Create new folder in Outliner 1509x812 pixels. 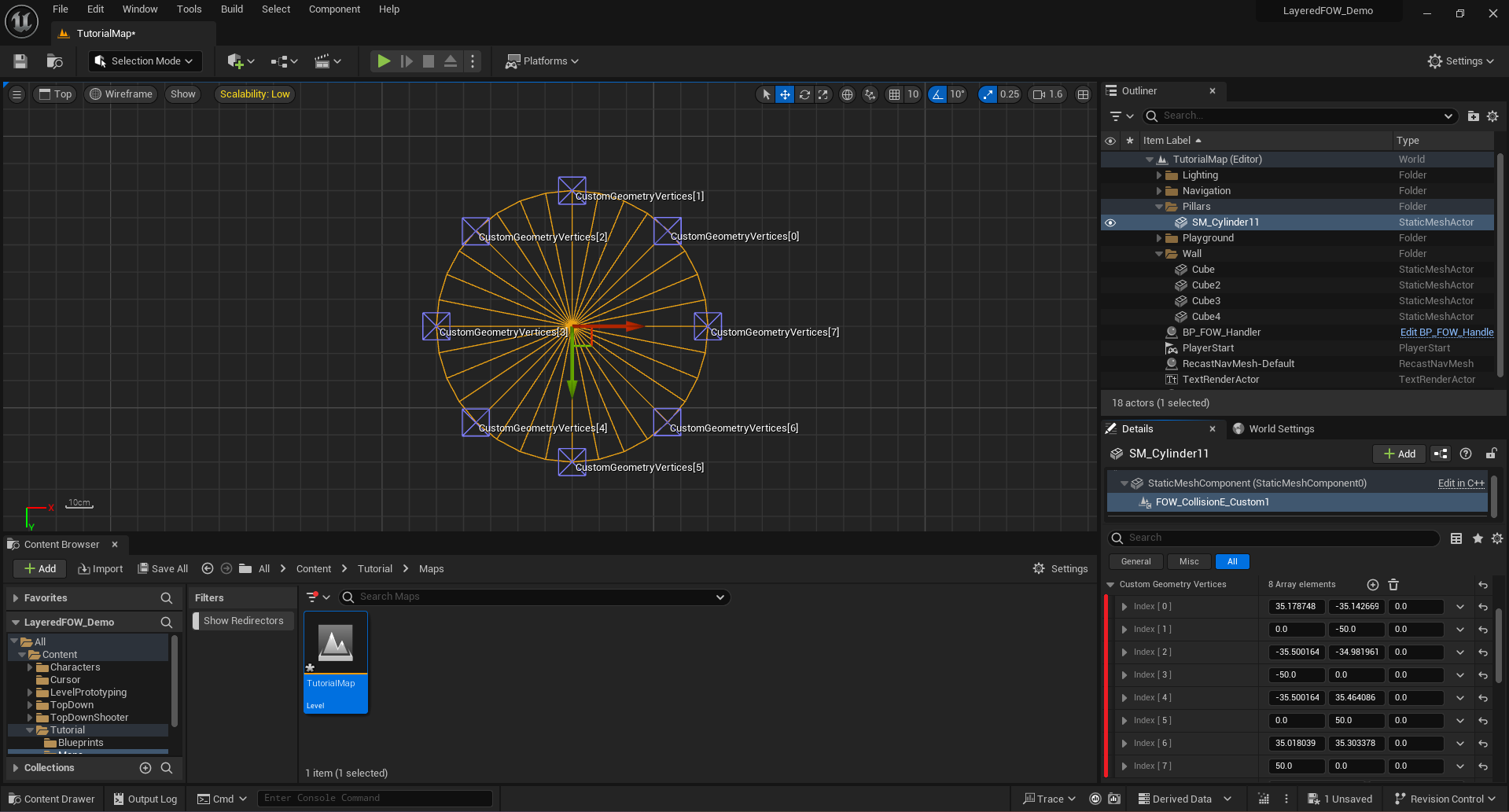pyautogui.click(x=1473, y=116)
